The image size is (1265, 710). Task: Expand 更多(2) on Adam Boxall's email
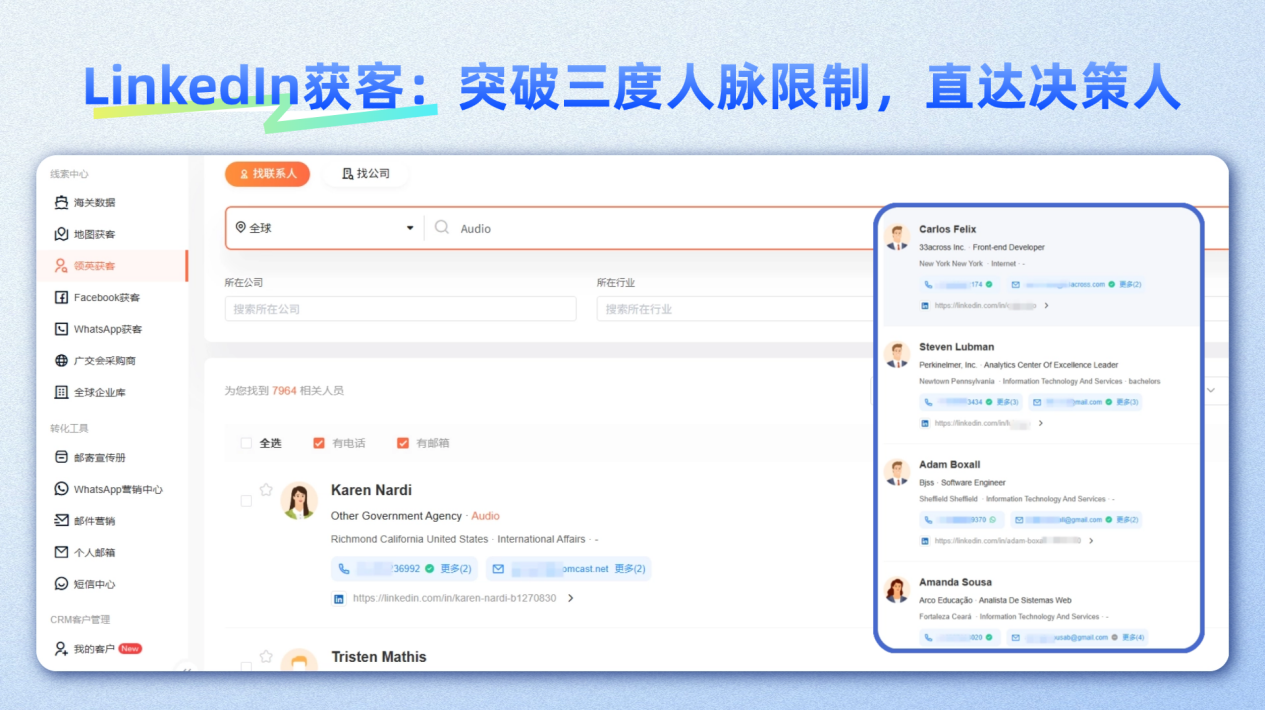[1127, 520]
